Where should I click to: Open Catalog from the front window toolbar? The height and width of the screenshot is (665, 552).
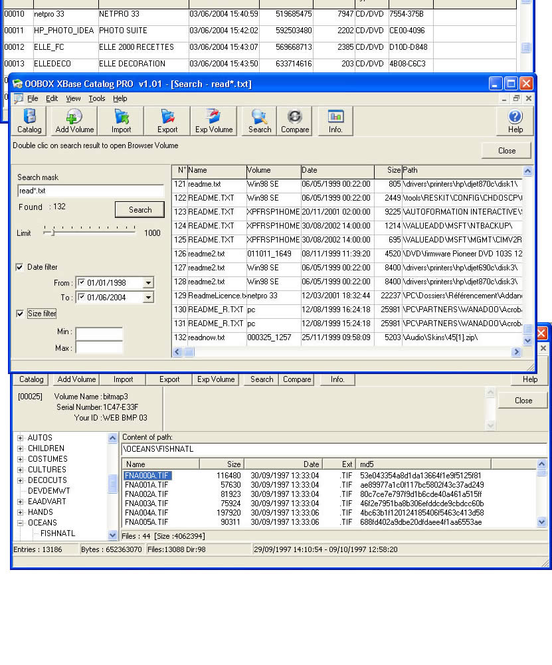(29, 121)
